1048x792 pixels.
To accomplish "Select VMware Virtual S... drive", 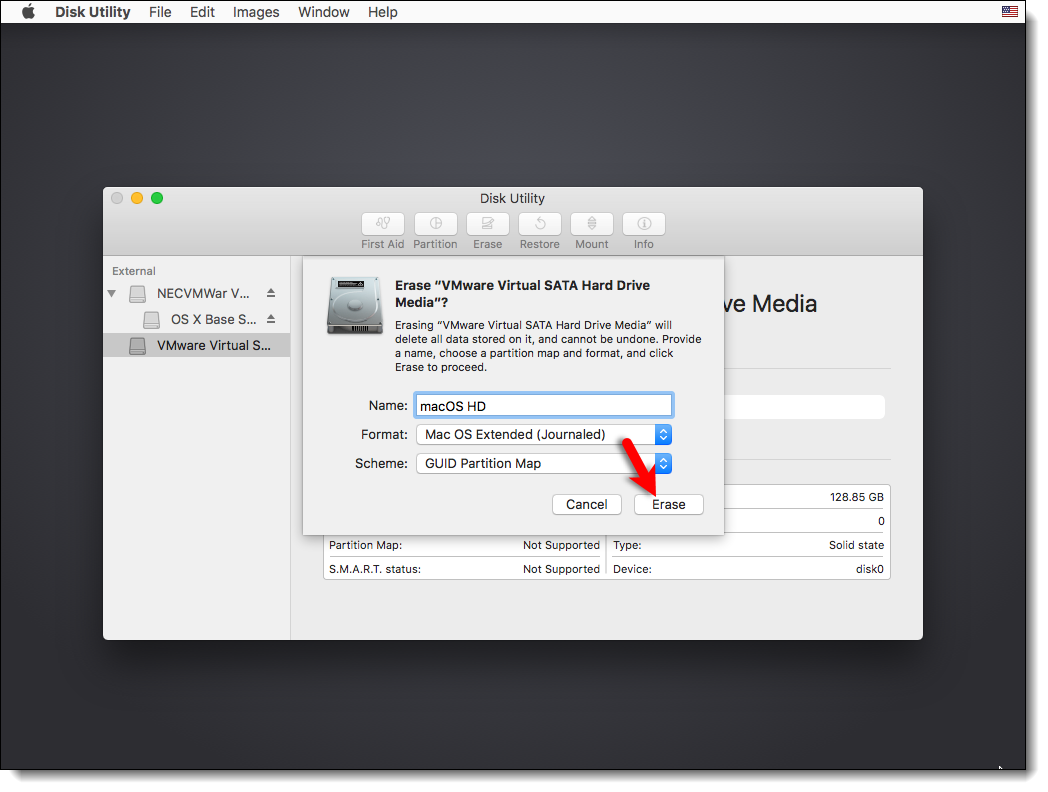I will point(196,346).
